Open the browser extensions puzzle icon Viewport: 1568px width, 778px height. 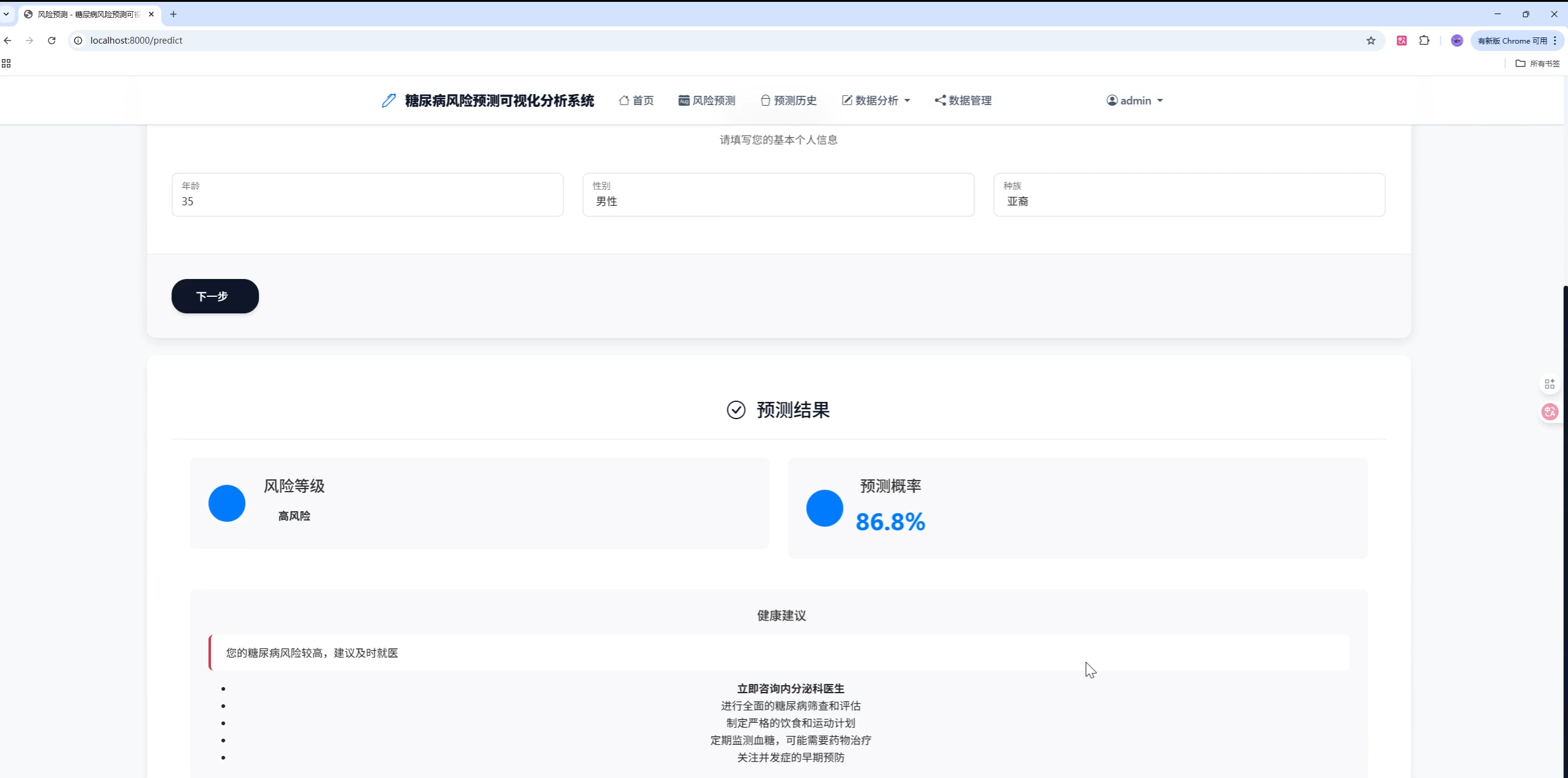[1424, 41]
